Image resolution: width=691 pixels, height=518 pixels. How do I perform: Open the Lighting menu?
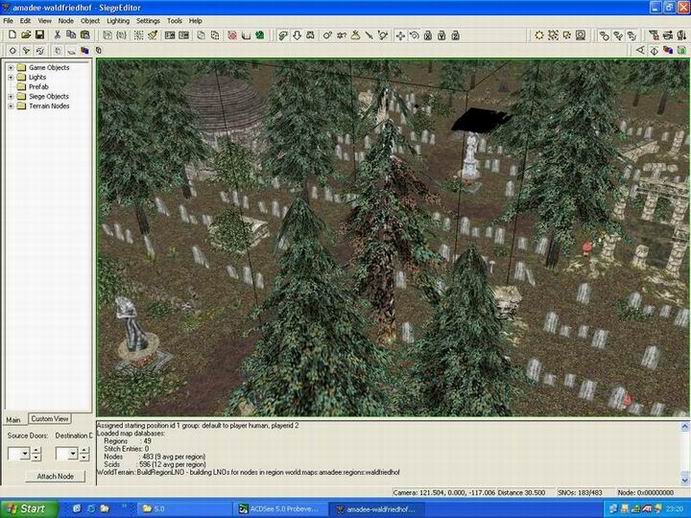(118, 20)
